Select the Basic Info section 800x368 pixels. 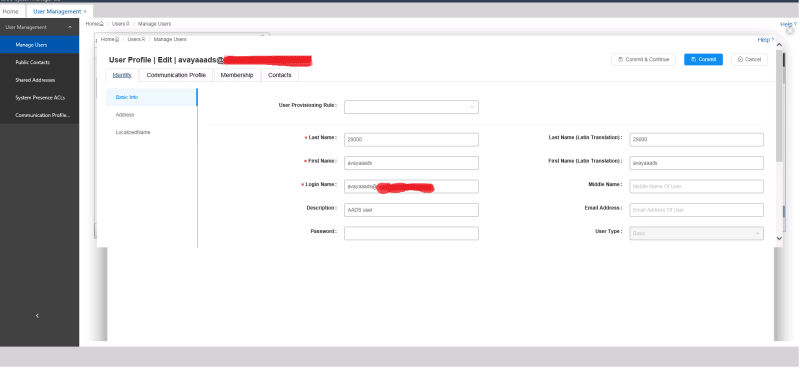click(151, 97)
